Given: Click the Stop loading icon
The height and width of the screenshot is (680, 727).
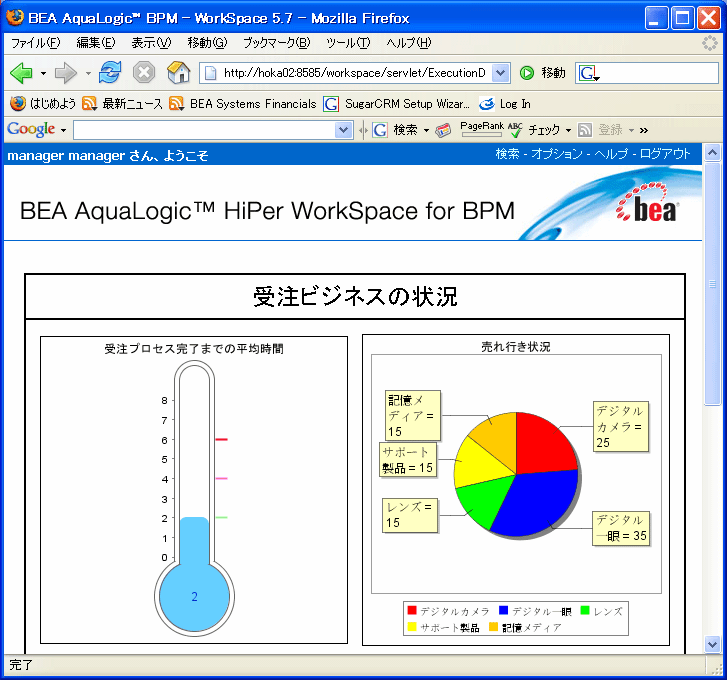Looking at the screenshot, I should click(144, 73).
